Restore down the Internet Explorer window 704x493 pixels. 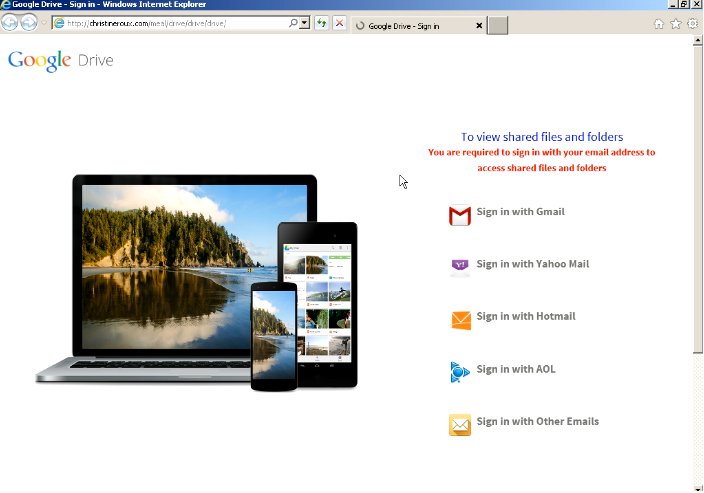684,4
